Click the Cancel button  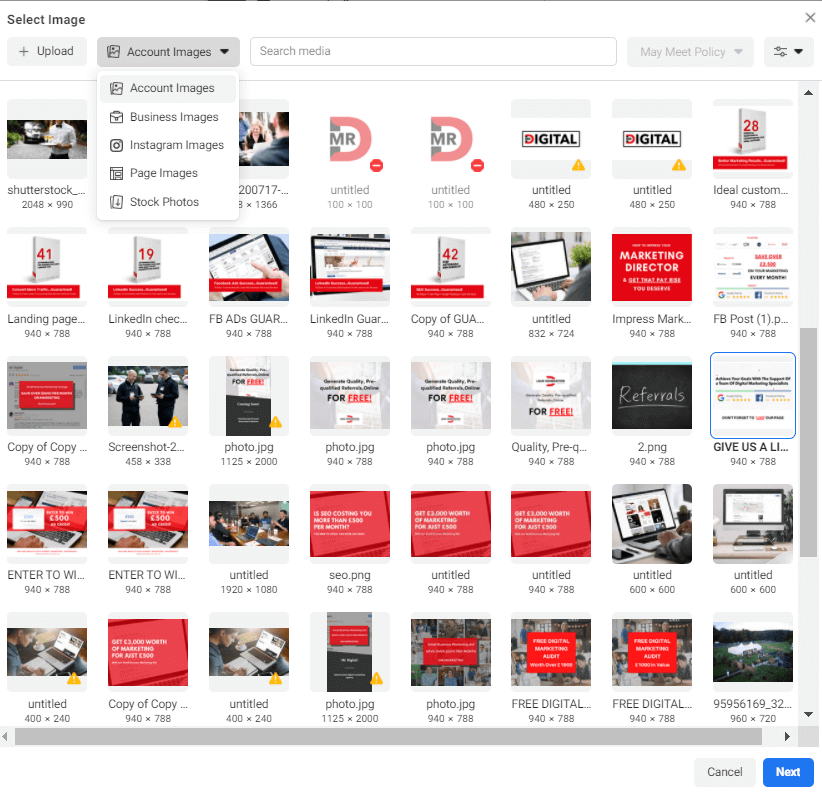pos(725,772)
